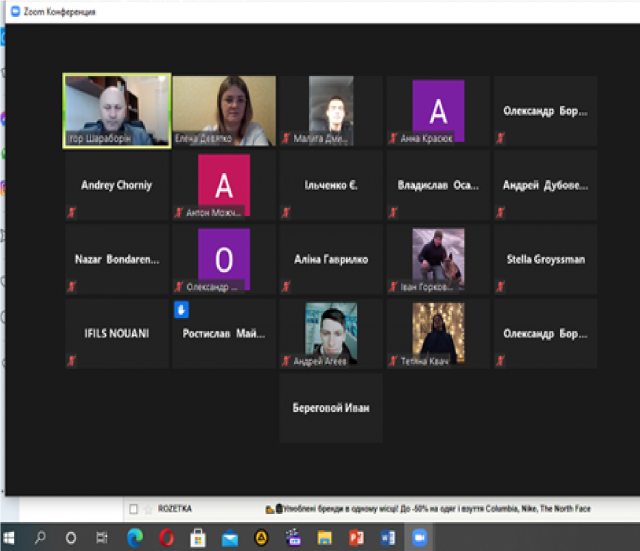
Task: Click muted mic icon on Андрей Дубове... tile
Action: click(500, 212)
